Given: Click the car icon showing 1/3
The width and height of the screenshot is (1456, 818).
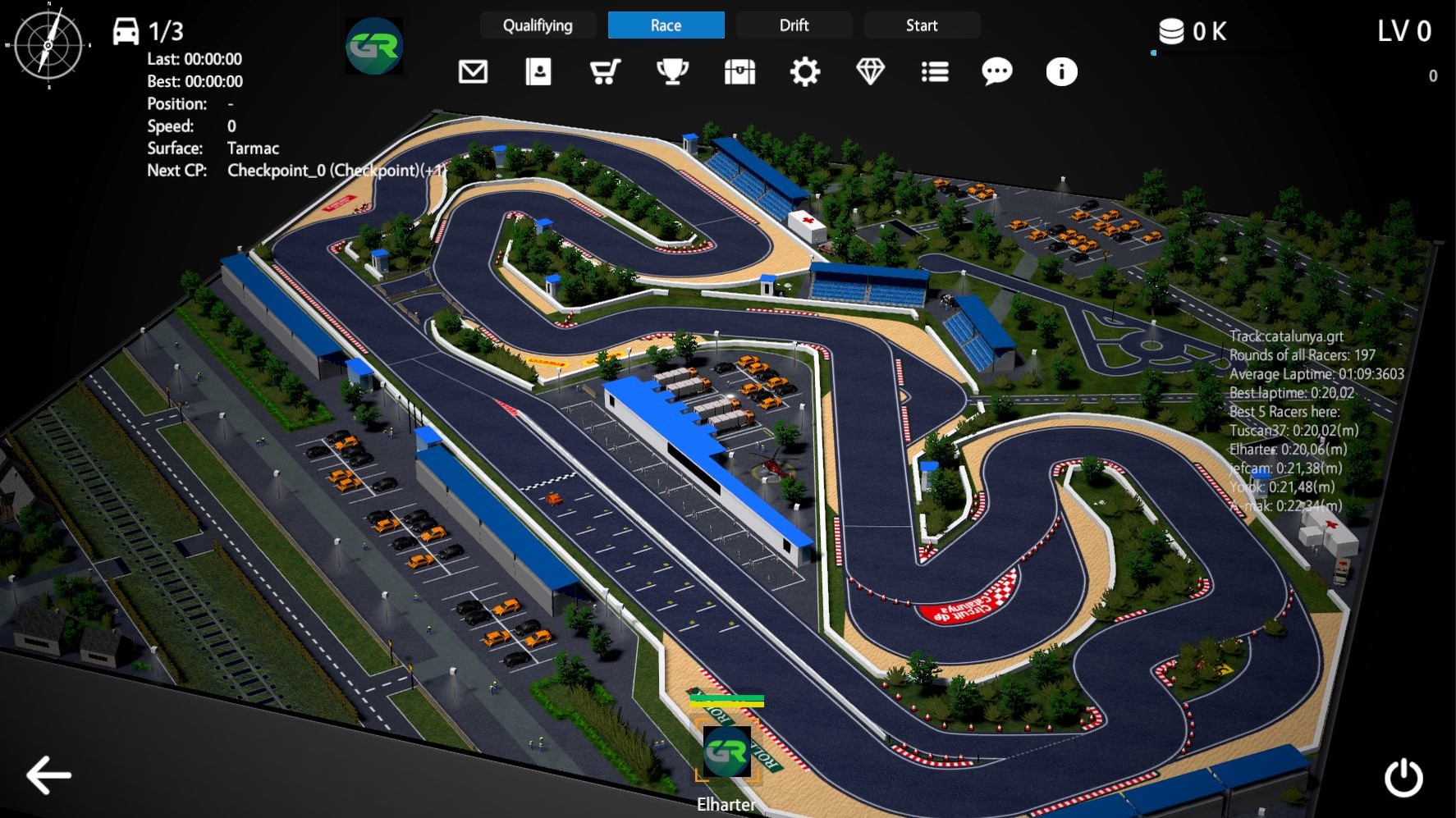Looking at the screenshot, I should pyautogui.click(x=128, y=30).
